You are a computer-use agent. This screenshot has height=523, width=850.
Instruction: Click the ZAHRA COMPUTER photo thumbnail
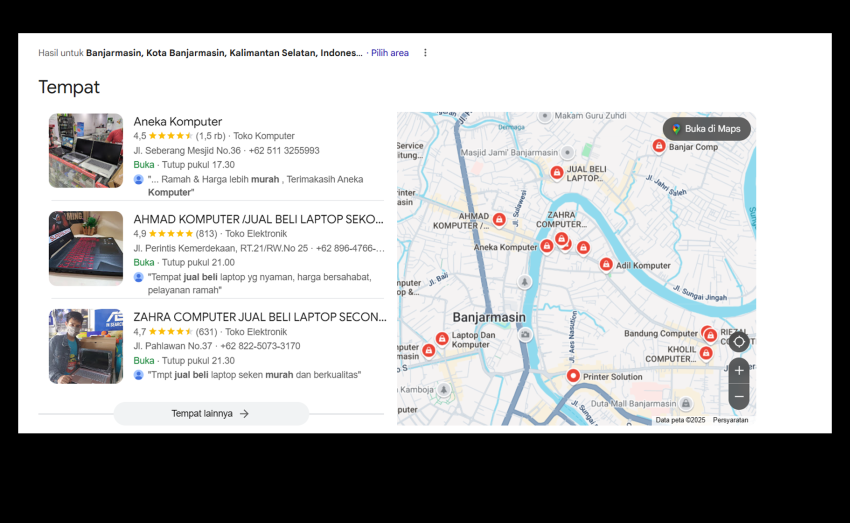coord(86,346)
